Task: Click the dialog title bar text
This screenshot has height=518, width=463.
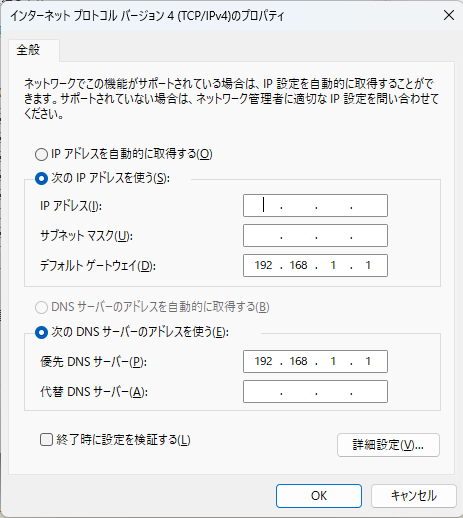Action: [x=147, y=16]
